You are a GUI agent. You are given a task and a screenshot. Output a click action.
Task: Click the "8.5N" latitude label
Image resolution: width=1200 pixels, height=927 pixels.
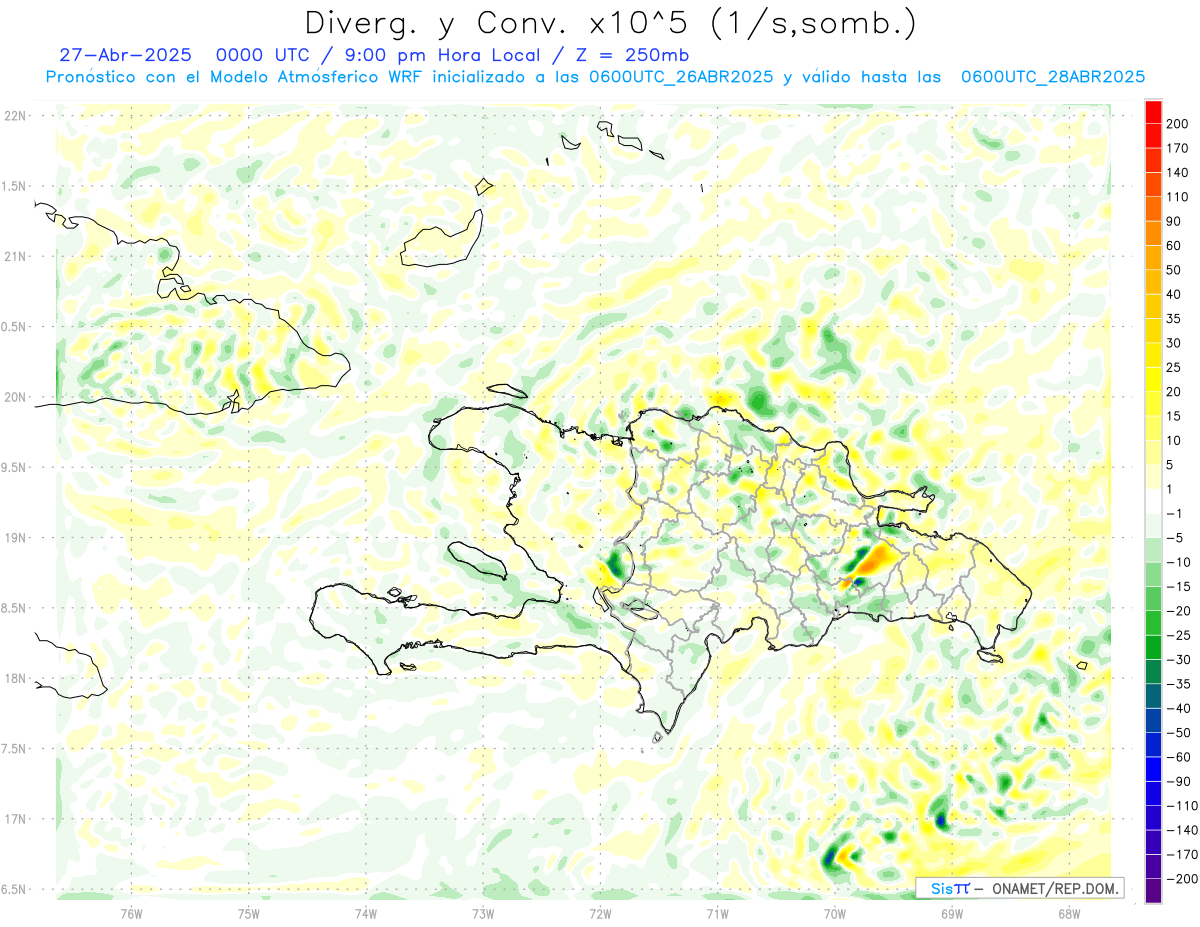click(x=15, y=608)
